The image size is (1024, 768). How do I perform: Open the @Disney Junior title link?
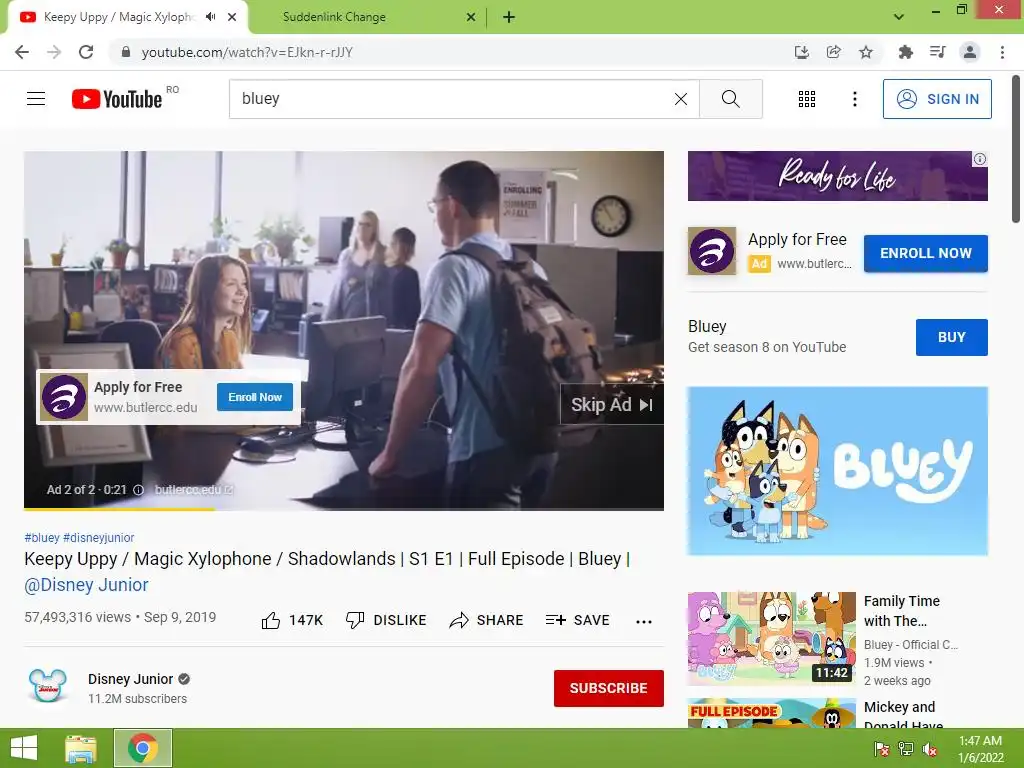(x=86, y=585)
